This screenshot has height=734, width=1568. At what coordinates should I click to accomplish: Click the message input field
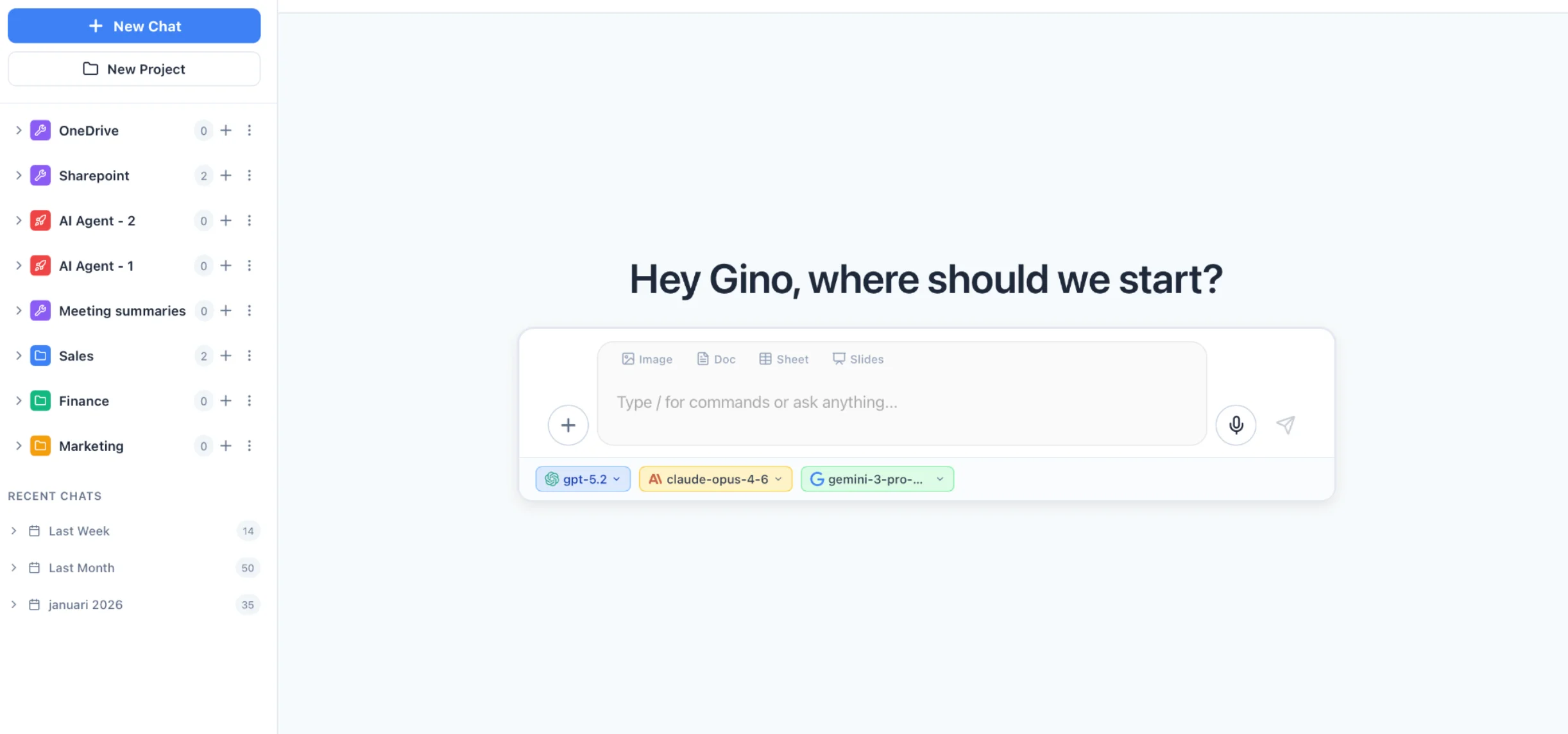coord(898,402)
